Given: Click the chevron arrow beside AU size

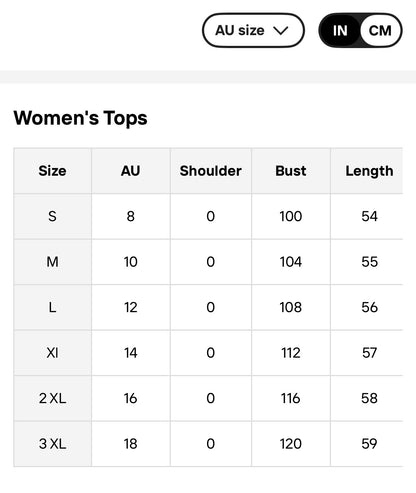Looking at the screenshot, I should pos(280,31).
